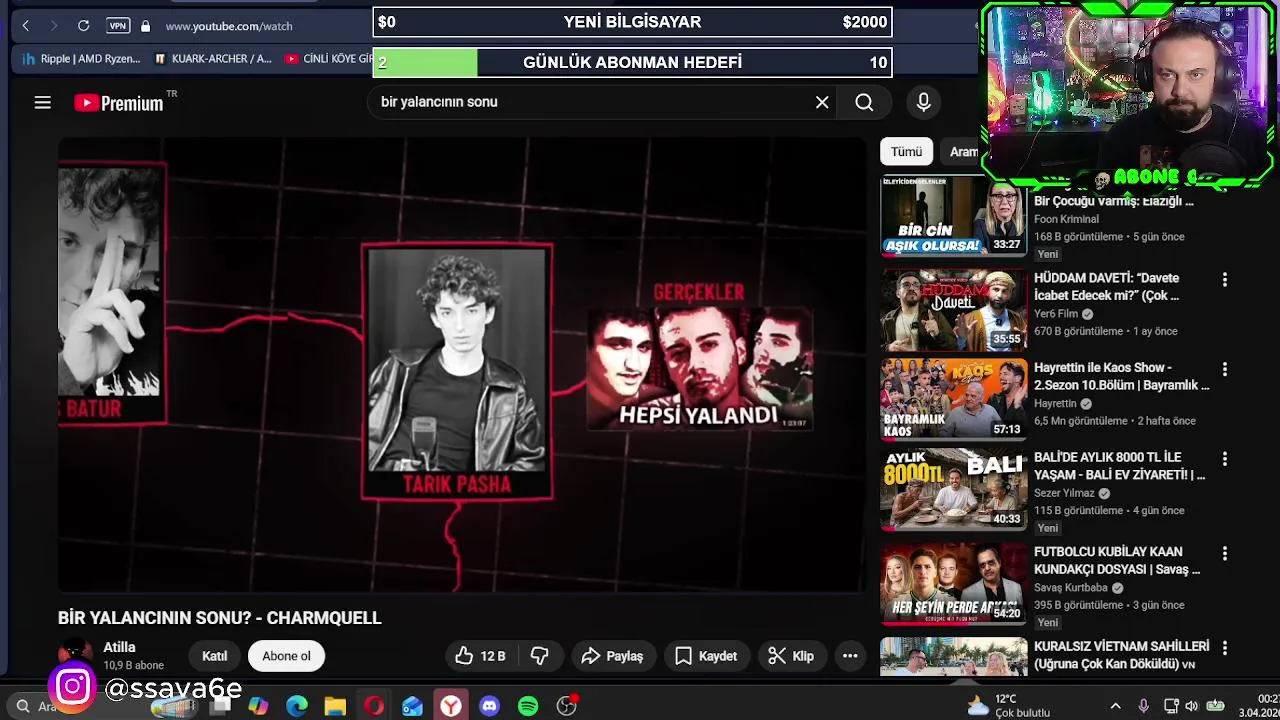Reload the page with refresh icon

tap(84, 26)
